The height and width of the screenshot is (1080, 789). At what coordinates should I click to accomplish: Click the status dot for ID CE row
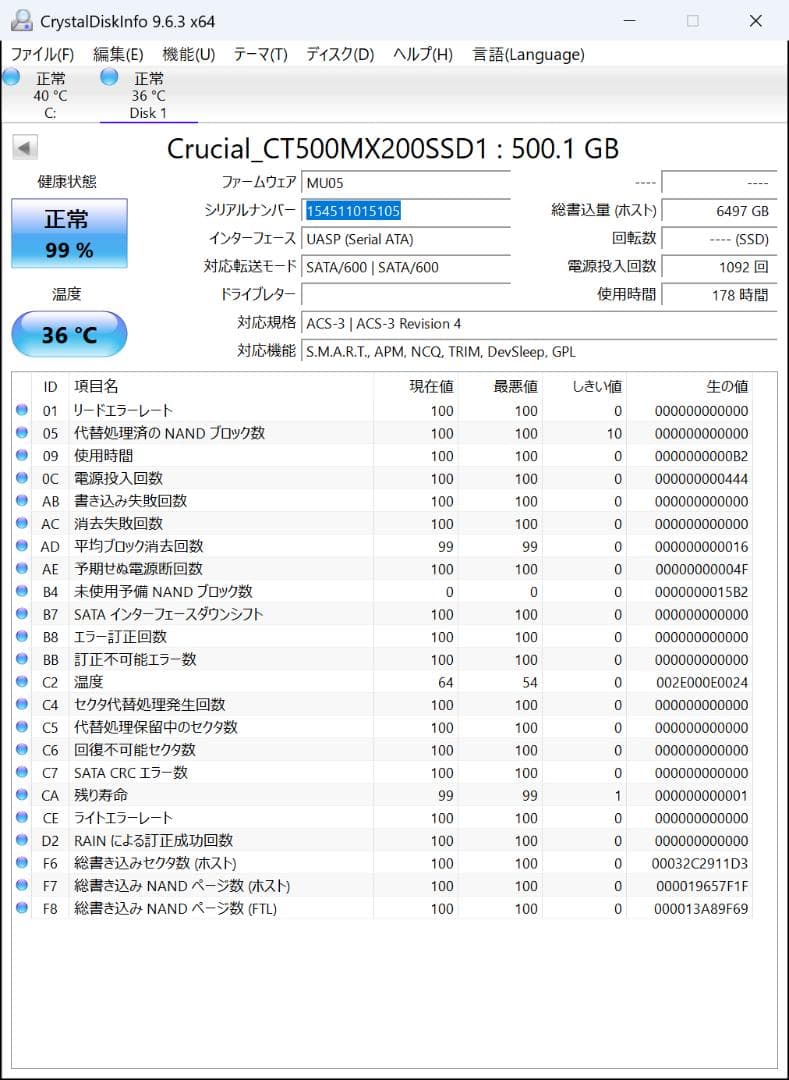point(21,818)
